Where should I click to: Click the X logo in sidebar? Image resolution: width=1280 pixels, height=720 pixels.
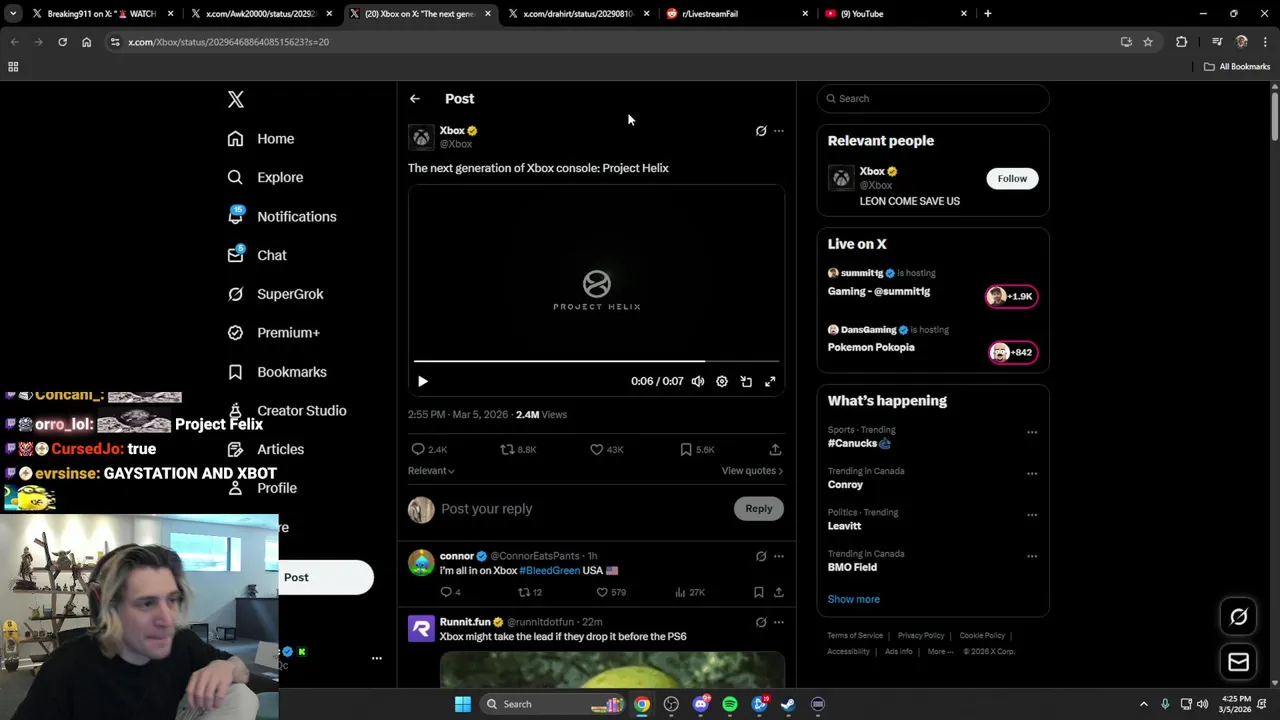click(x=236, y=99)
